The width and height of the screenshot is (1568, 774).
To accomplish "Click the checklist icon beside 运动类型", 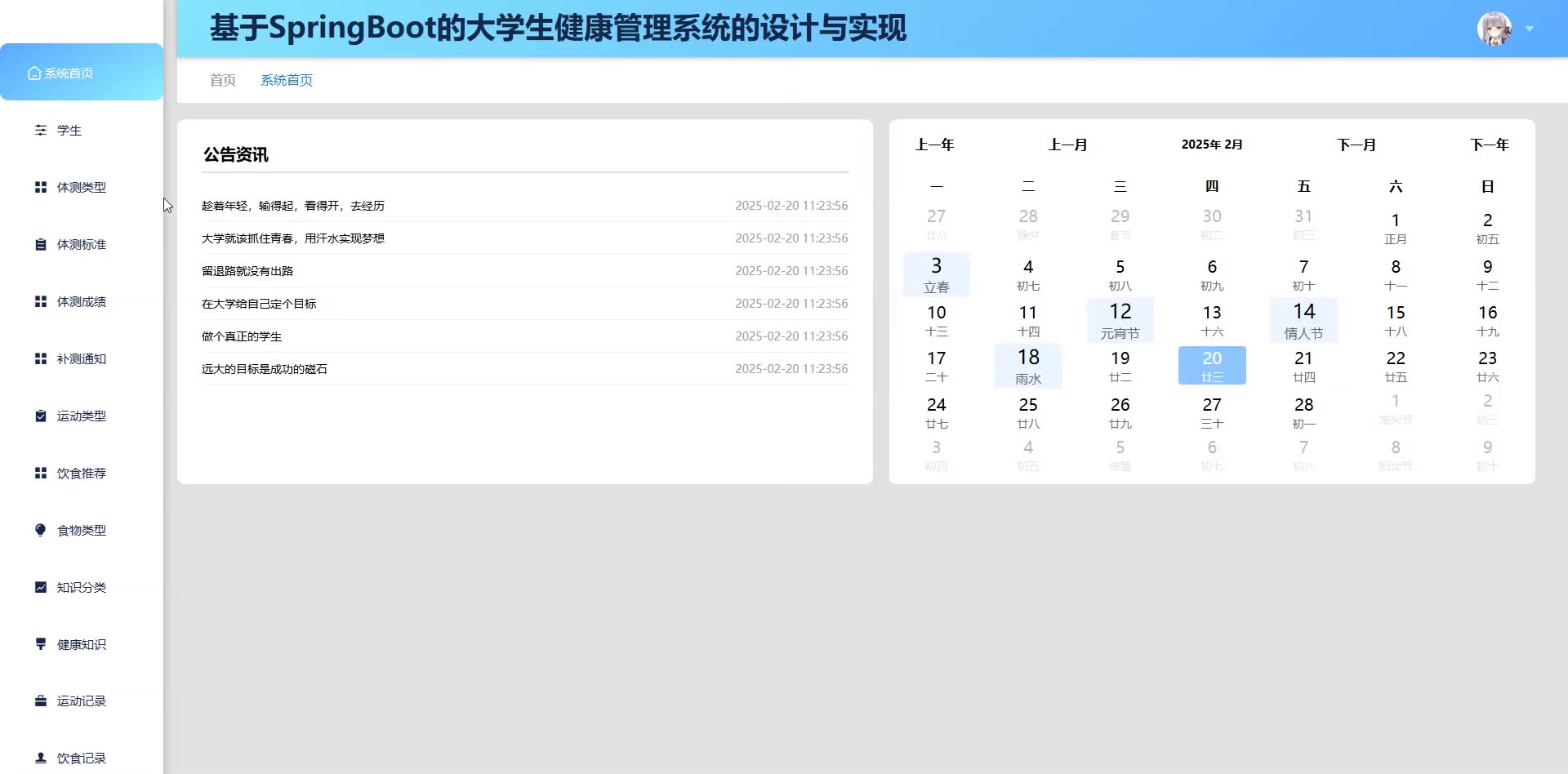I will coord(41,416).
